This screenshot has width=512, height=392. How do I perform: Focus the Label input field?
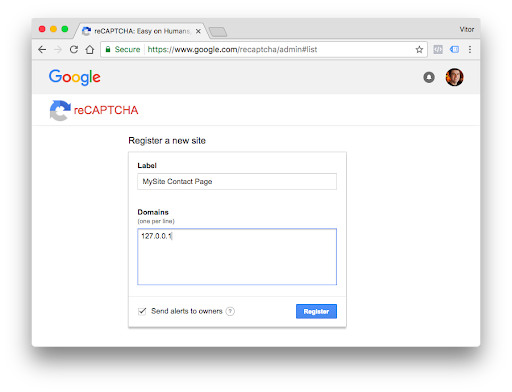point(237,181)
